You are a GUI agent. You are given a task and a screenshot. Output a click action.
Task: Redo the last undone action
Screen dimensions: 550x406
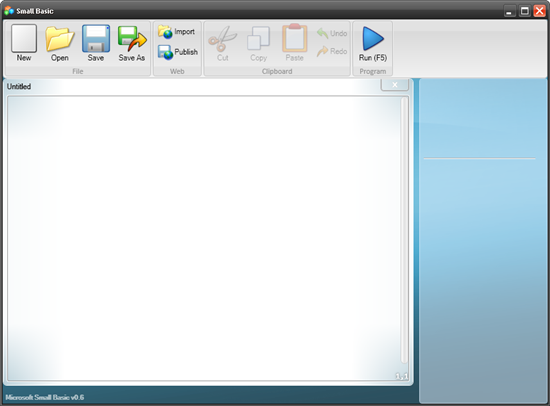(x=332, y=51)
